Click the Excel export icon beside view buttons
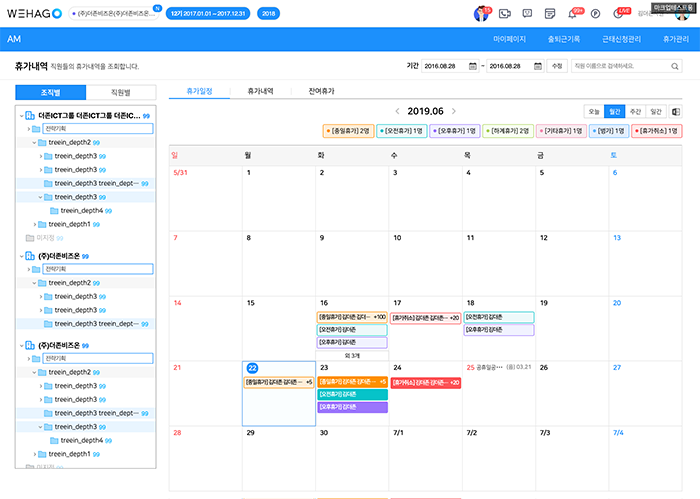Viewport: 700px width, 499px height. [676, 111]
